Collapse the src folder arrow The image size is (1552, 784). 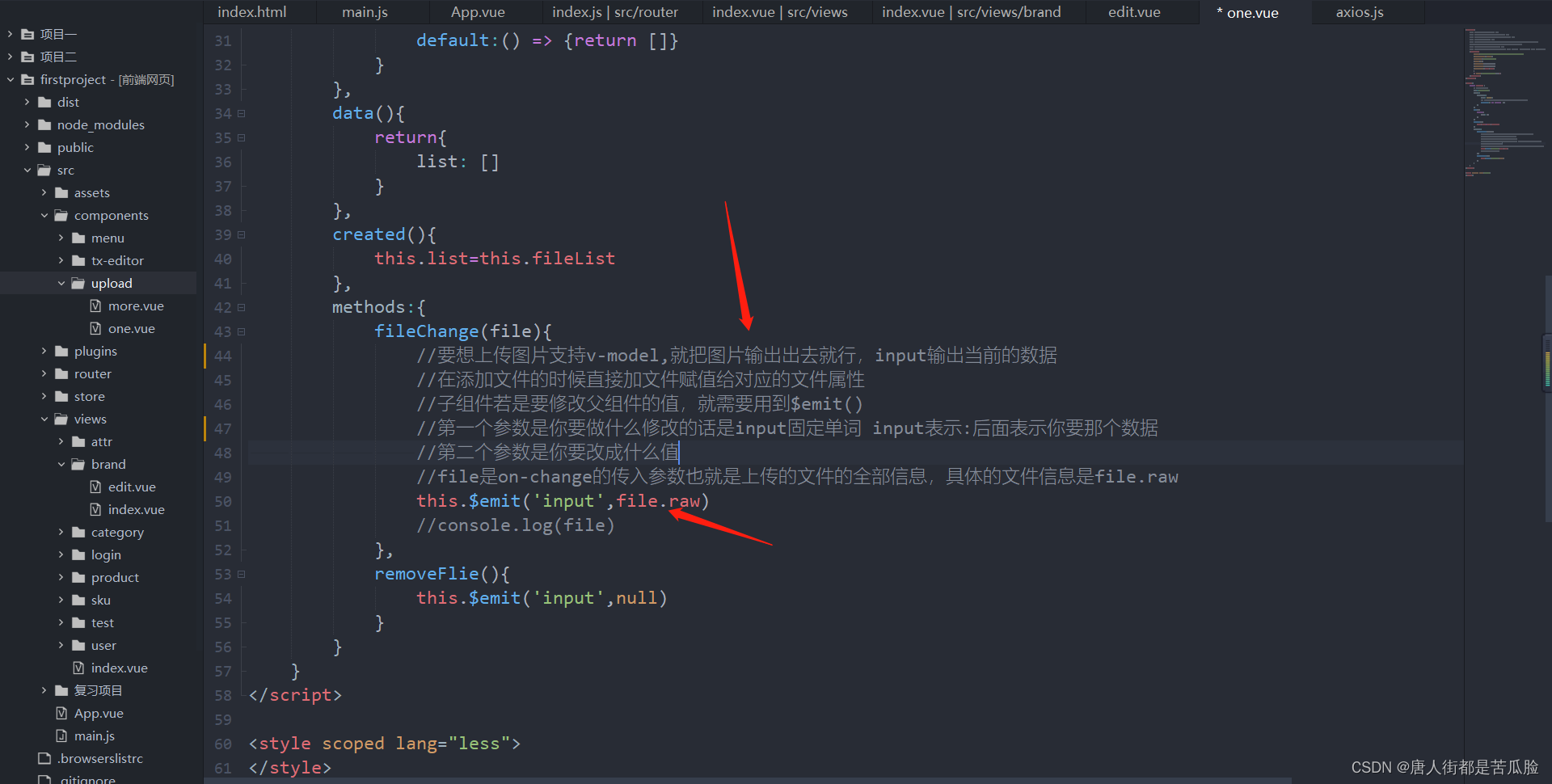coord(27,170)
